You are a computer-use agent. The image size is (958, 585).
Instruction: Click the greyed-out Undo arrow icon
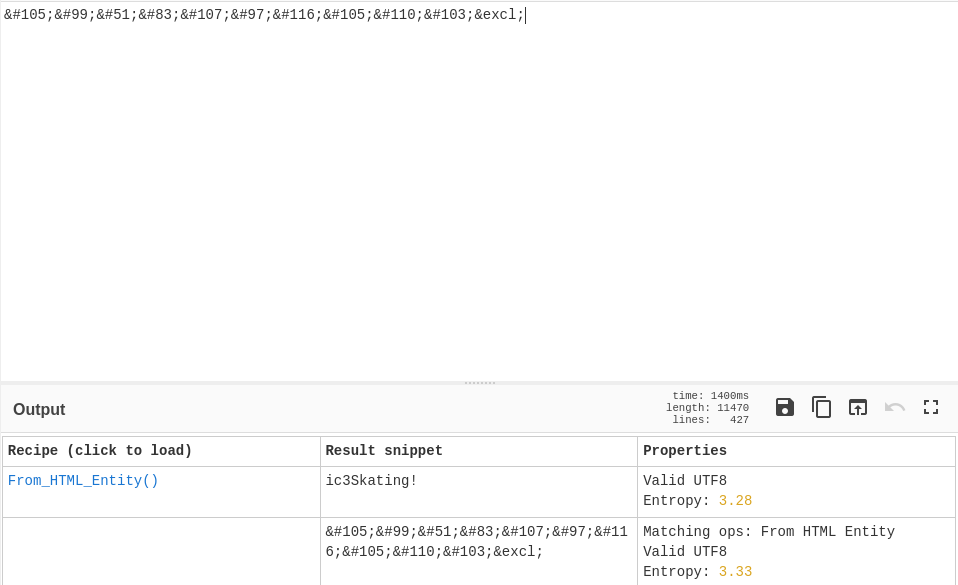tap(895, 407)
